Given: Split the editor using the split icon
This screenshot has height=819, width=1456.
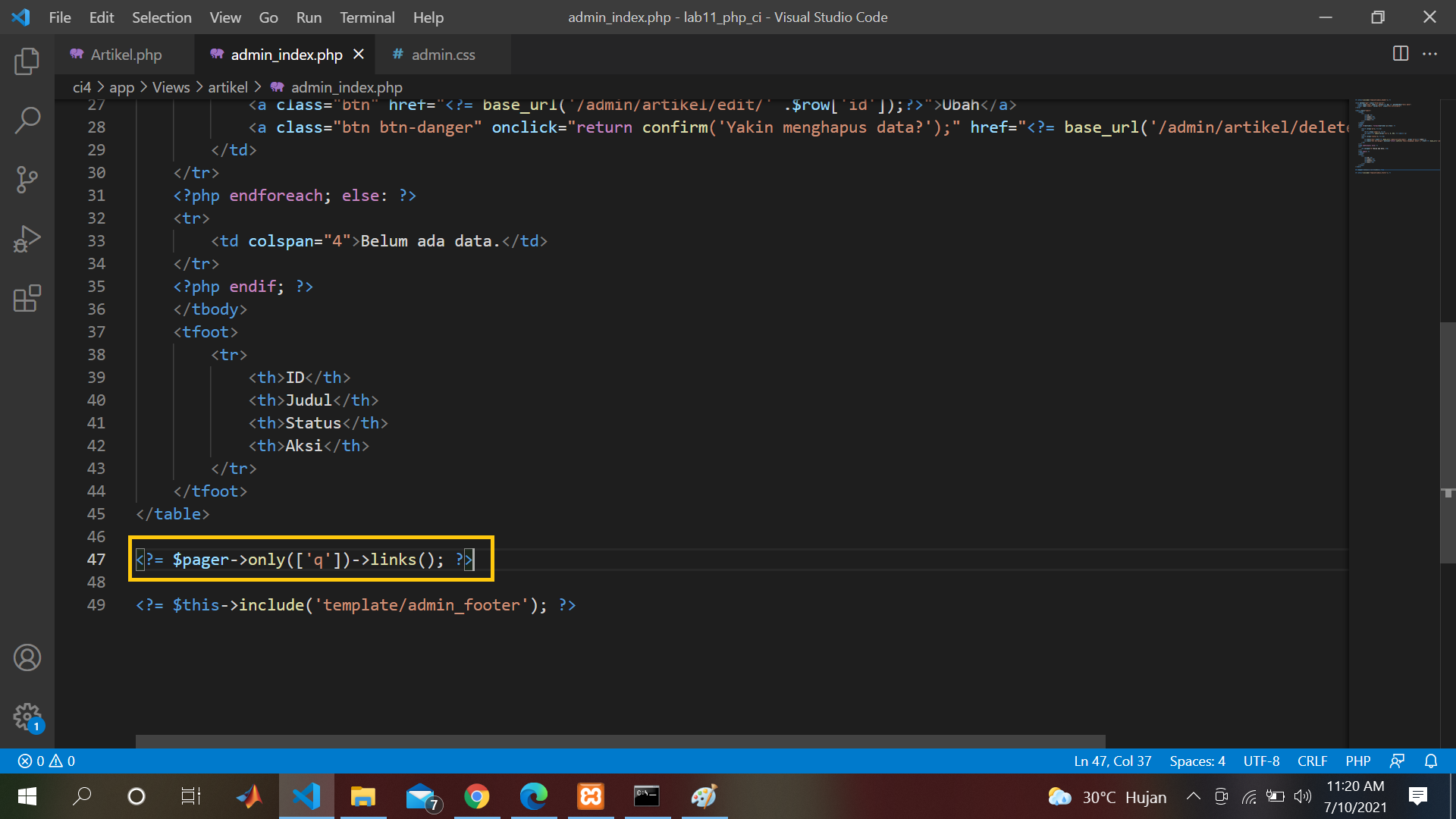Looking at the screenshot, I should (1399, 54).
